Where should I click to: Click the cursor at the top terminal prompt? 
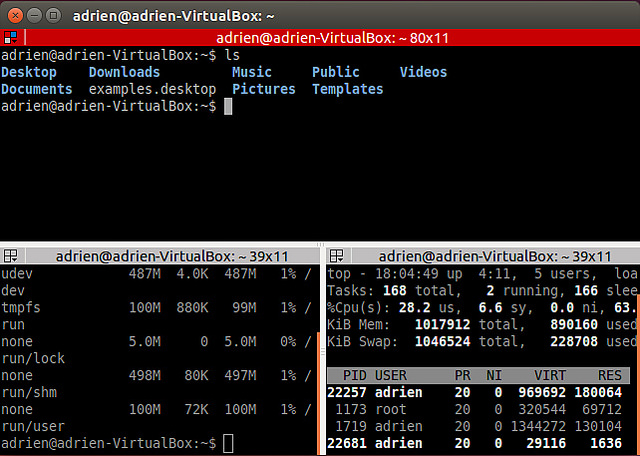coord(228,106)
